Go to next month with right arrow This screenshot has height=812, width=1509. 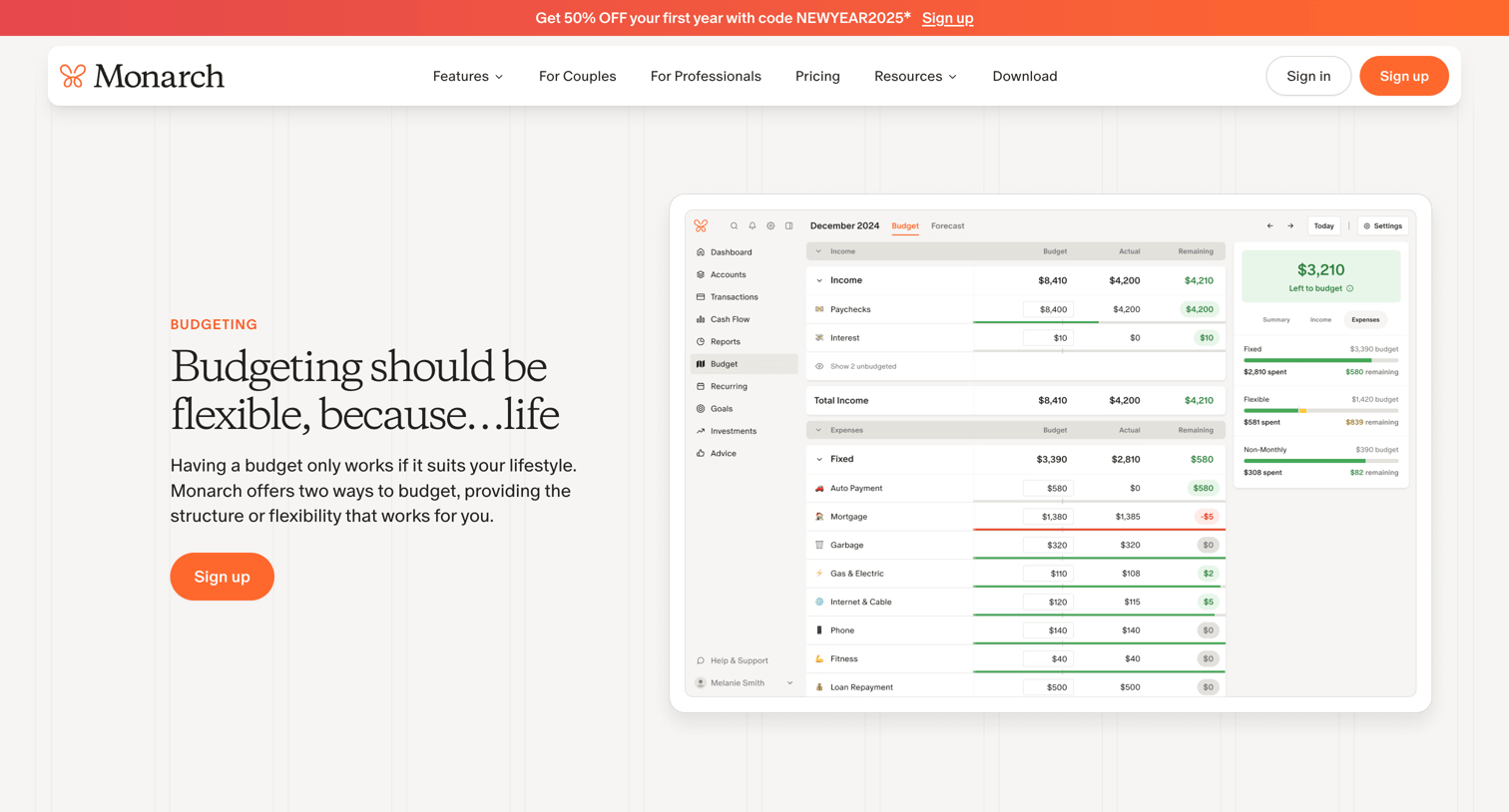[1290, 226]
